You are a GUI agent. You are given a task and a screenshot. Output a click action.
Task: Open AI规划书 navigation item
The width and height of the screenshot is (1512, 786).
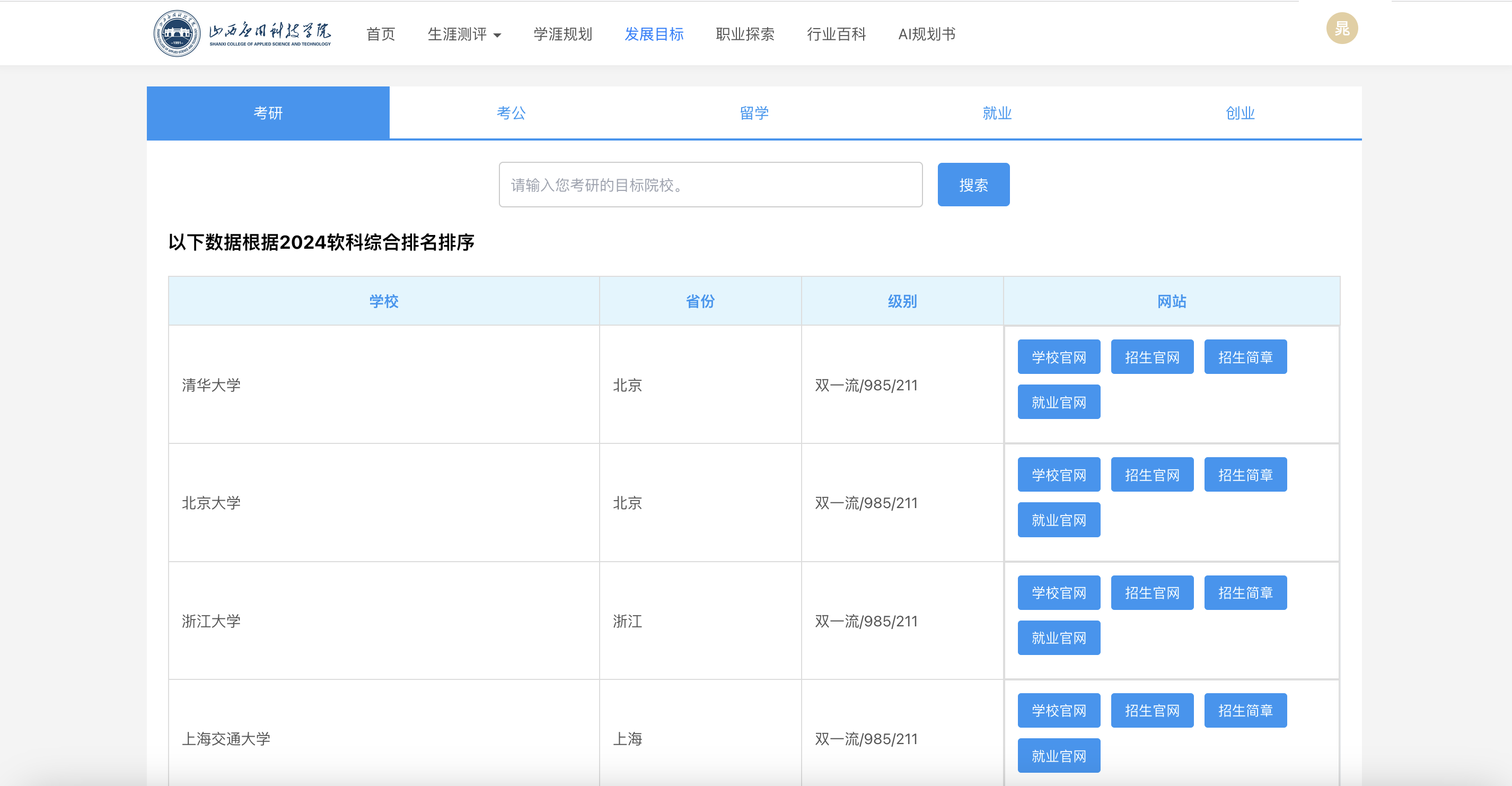(927, 34)
